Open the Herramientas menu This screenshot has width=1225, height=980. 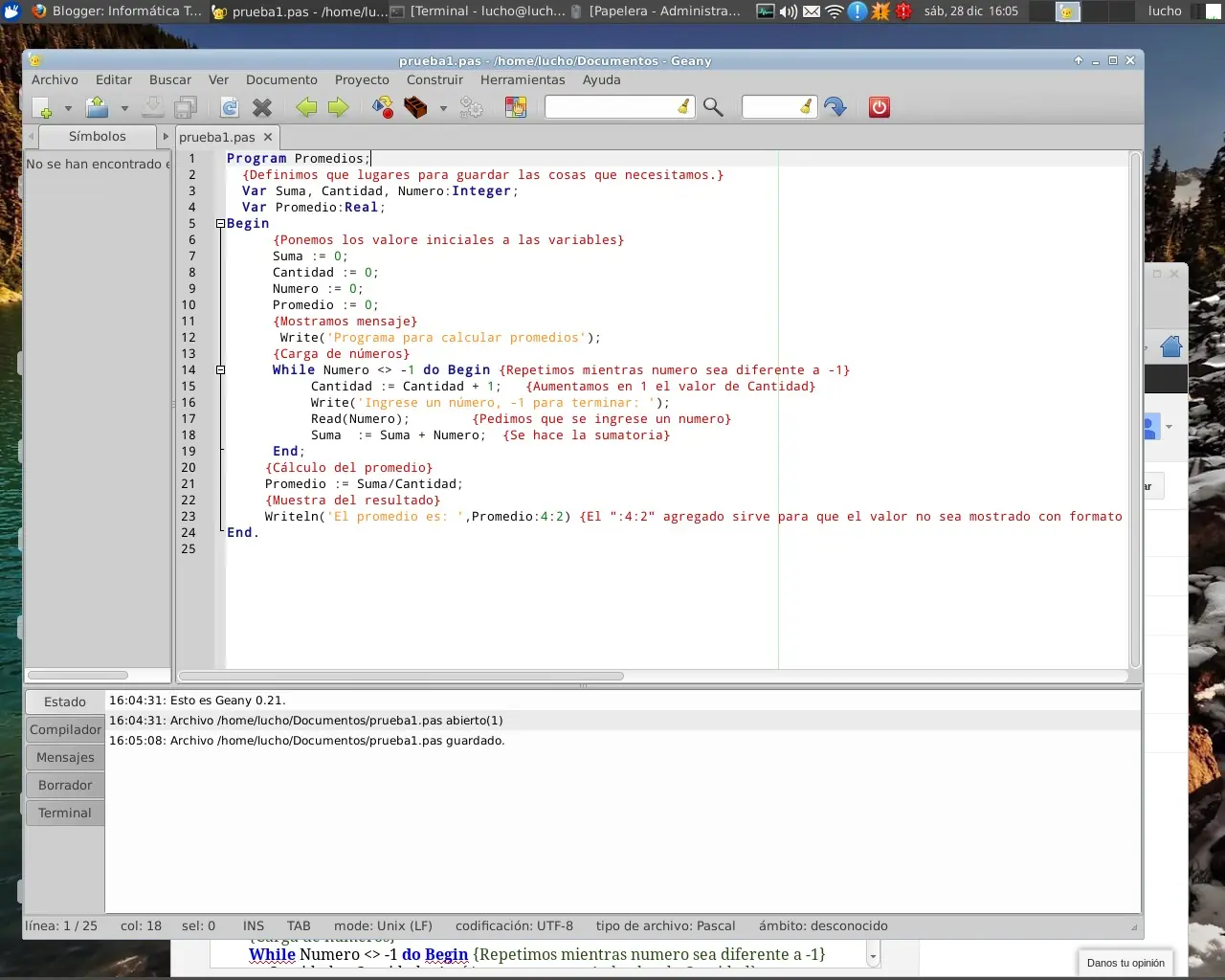[x=523, y=79]
